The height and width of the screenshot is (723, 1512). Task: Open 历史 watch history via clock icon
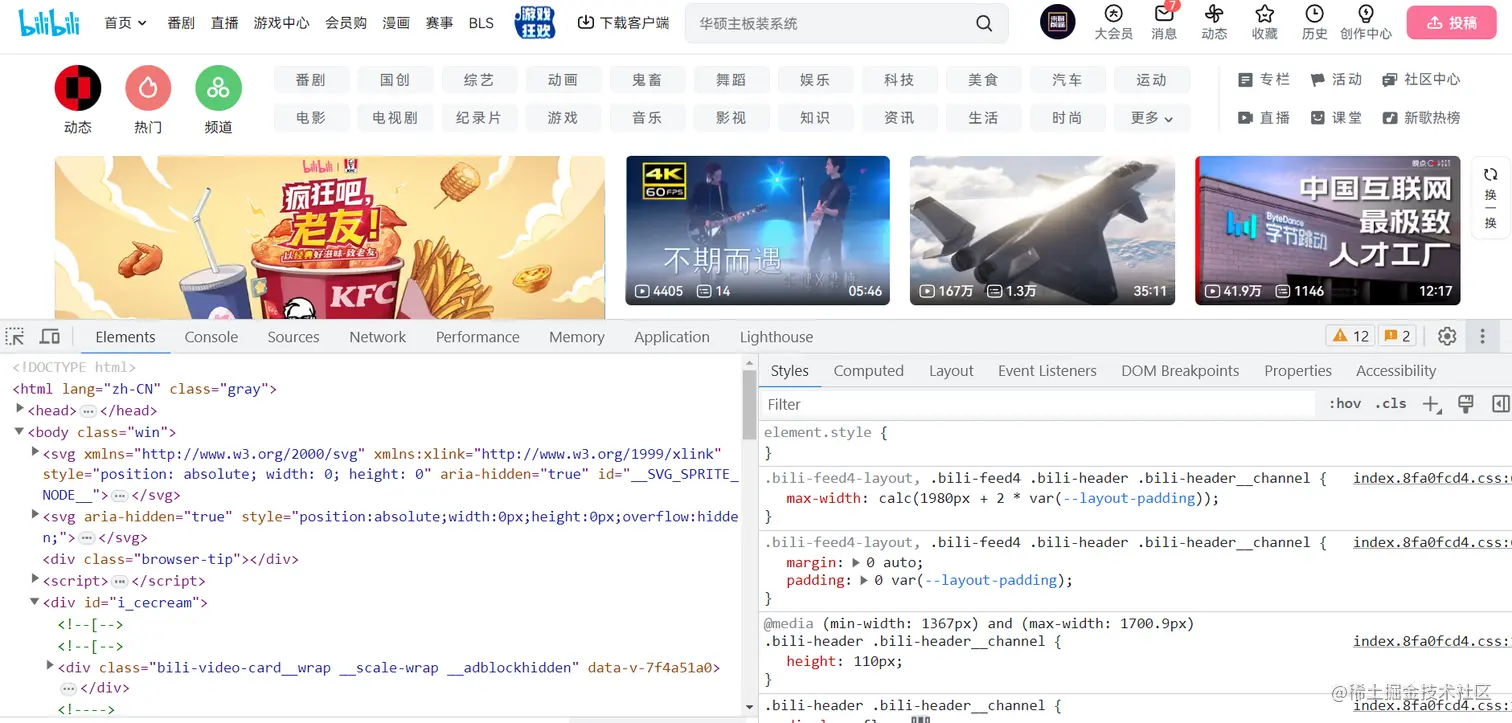(1313, 15)
